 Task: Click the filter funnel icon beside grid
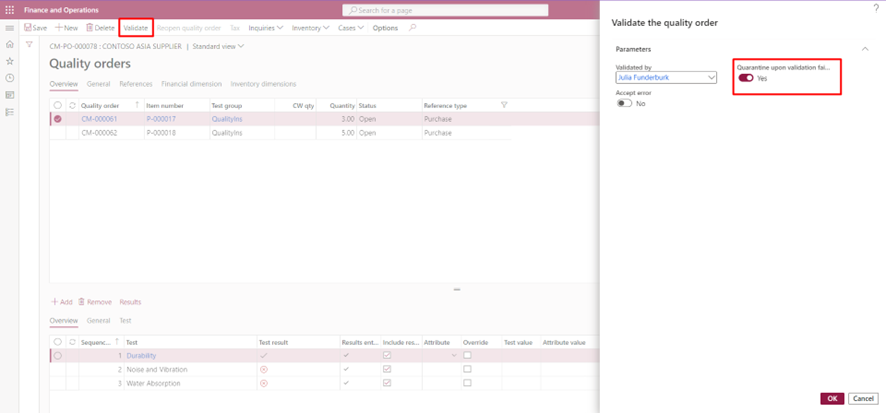[x=29, y=44]
